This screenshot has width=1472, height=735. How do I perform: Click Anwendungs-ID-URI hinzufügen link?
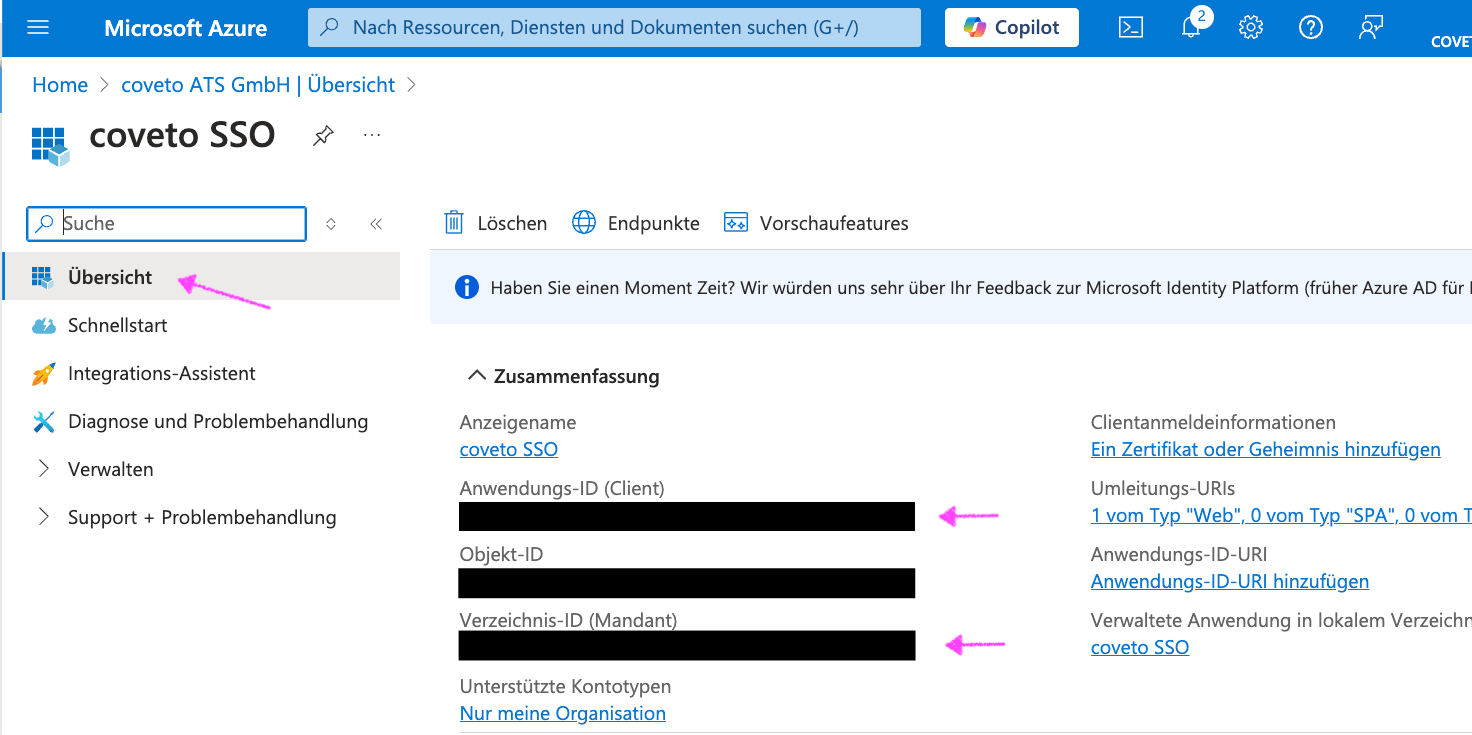[x=1229, y=581]
